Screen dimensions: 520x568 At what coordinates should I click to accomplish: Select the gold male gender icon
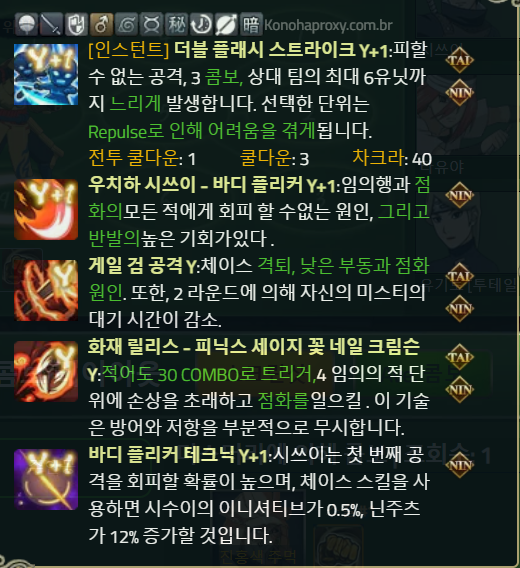101,25
